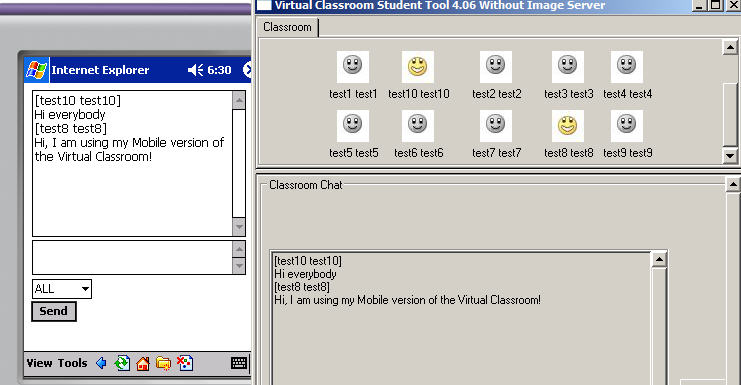Open Favorites folder icon
Image resolution: width=741 pixels, height=385 pixels.
coord(164,363)
